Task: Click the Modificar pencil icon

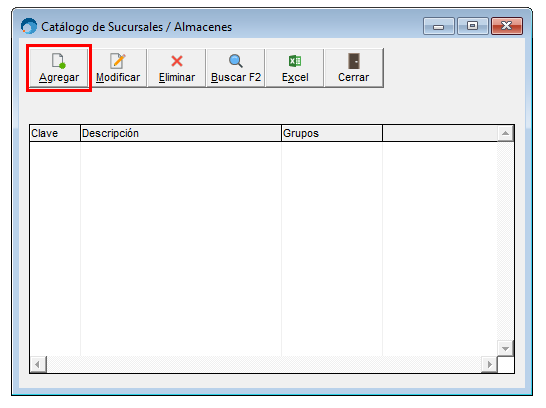Action: (118, 61)
